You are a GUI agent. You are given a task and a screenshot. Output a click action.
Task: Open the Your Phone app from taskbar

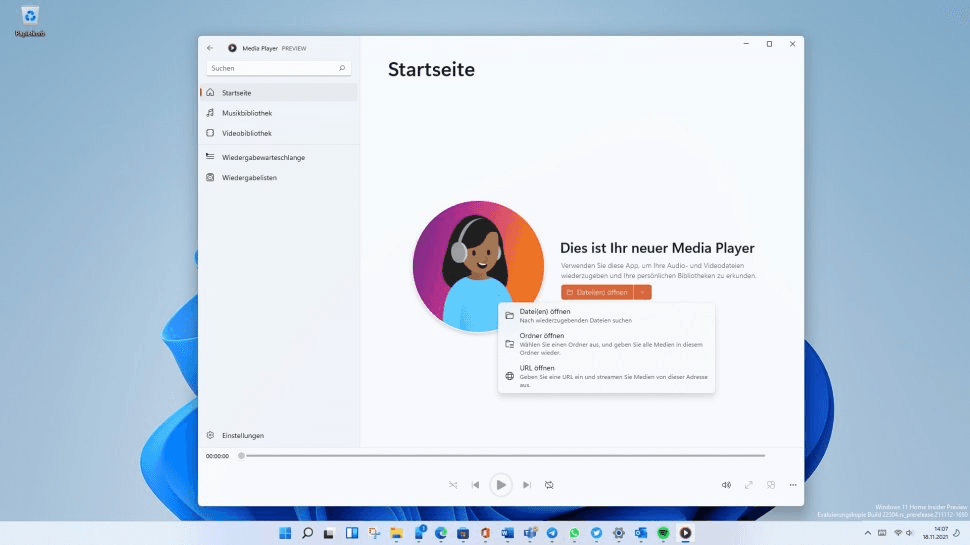419,533
